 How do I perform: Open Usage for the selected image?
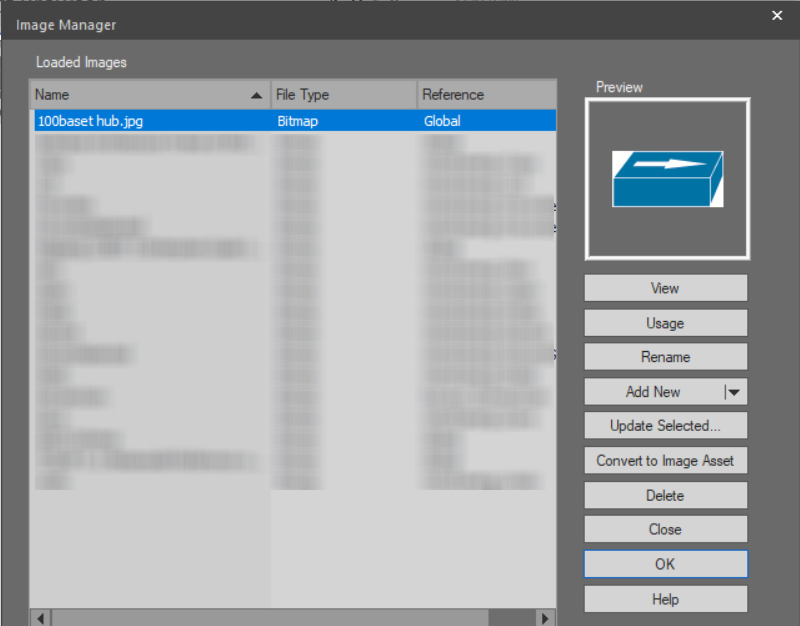tap(665, 323)
